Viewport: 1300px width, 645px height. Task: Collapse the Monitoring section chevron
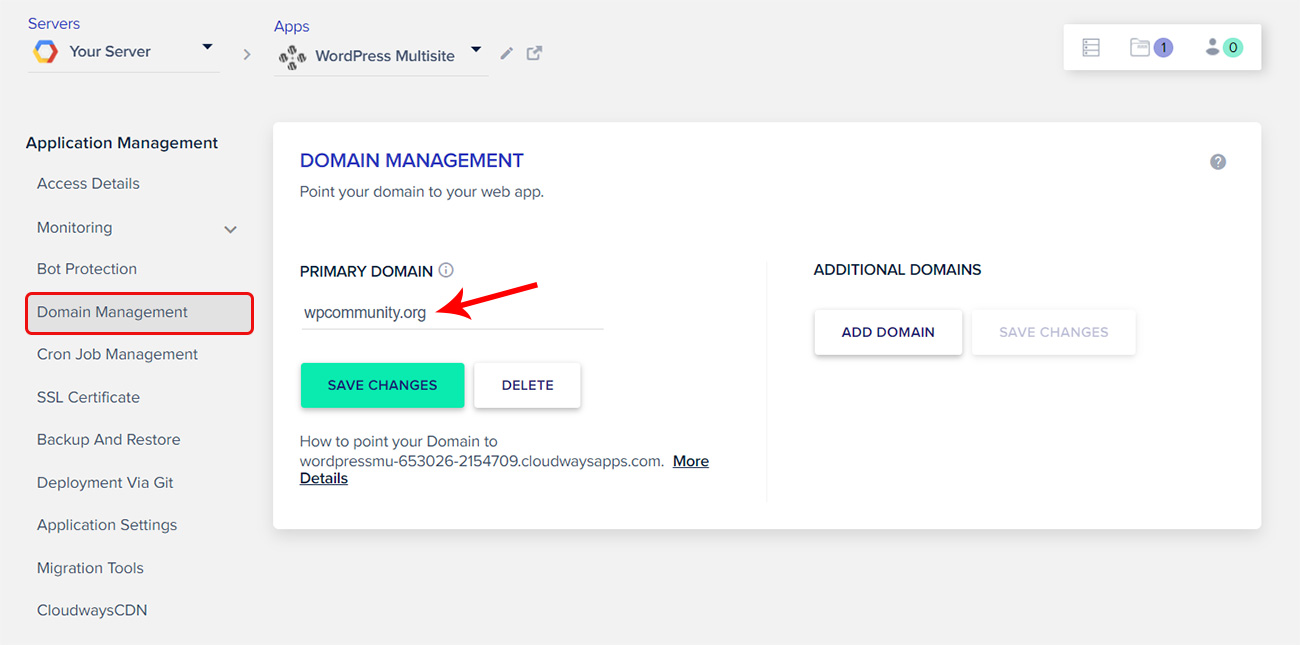coord(230,228)
